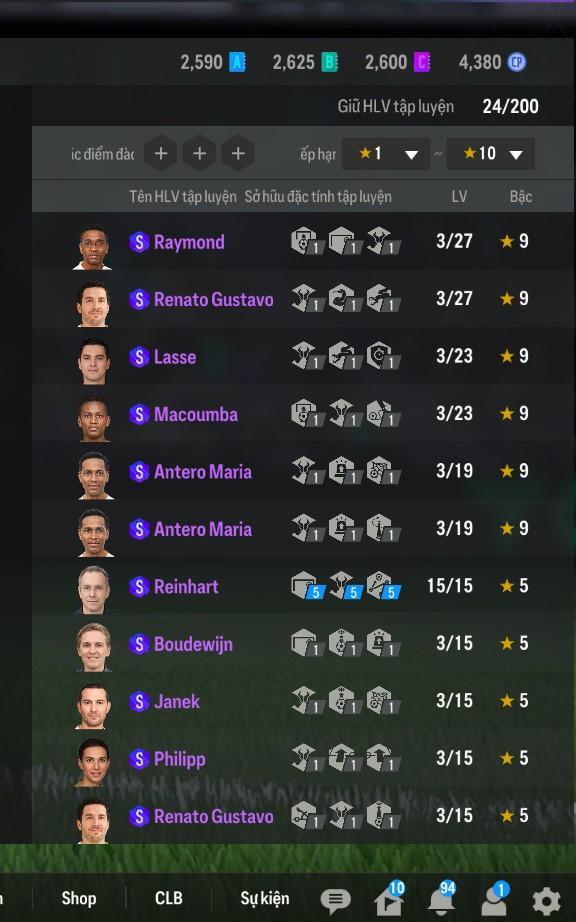Open the friends icon with 1 badge

coord(495,898)
